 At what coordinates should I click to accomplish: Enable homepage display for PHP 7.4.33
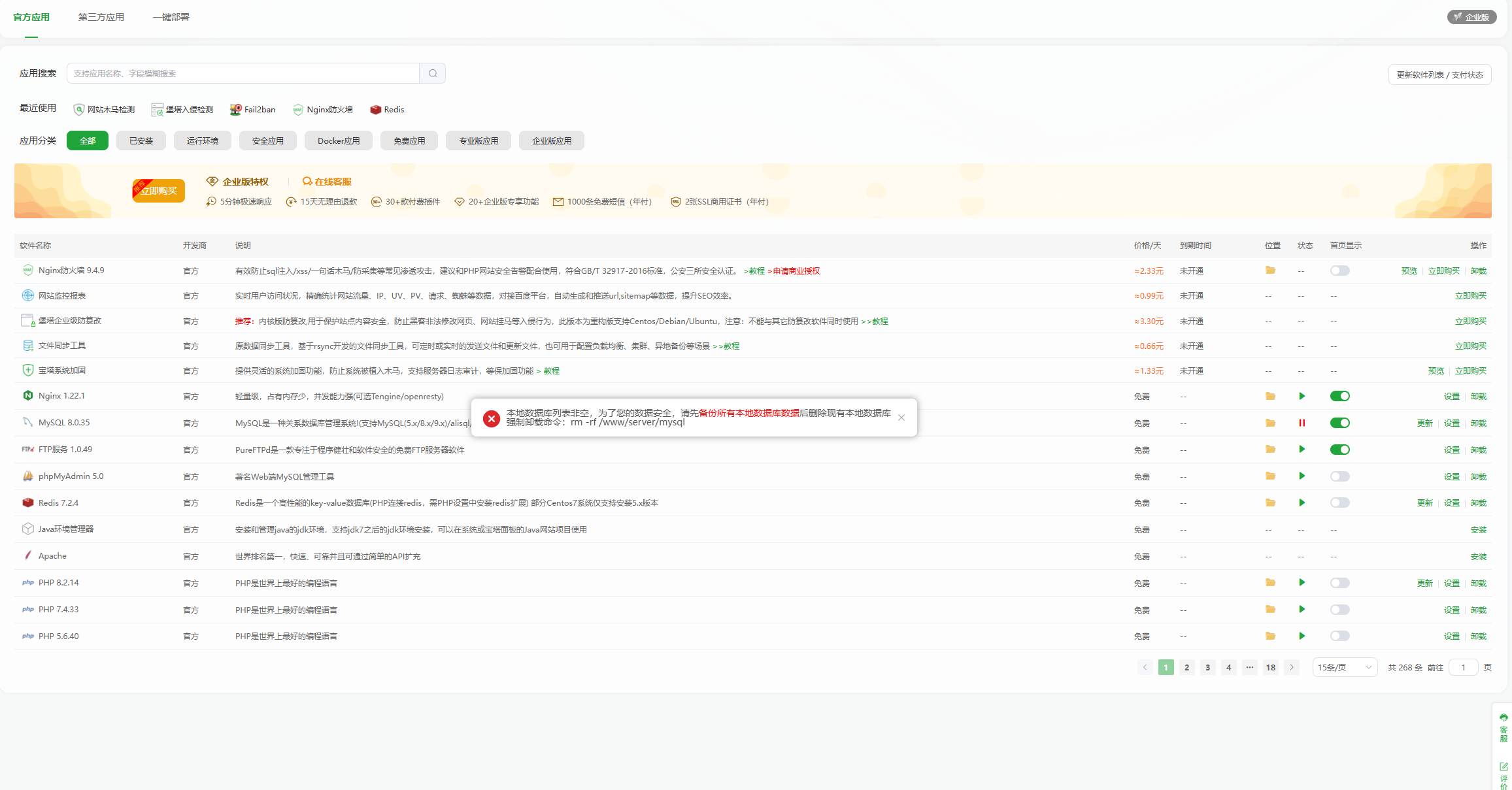tap(1340, 610)
